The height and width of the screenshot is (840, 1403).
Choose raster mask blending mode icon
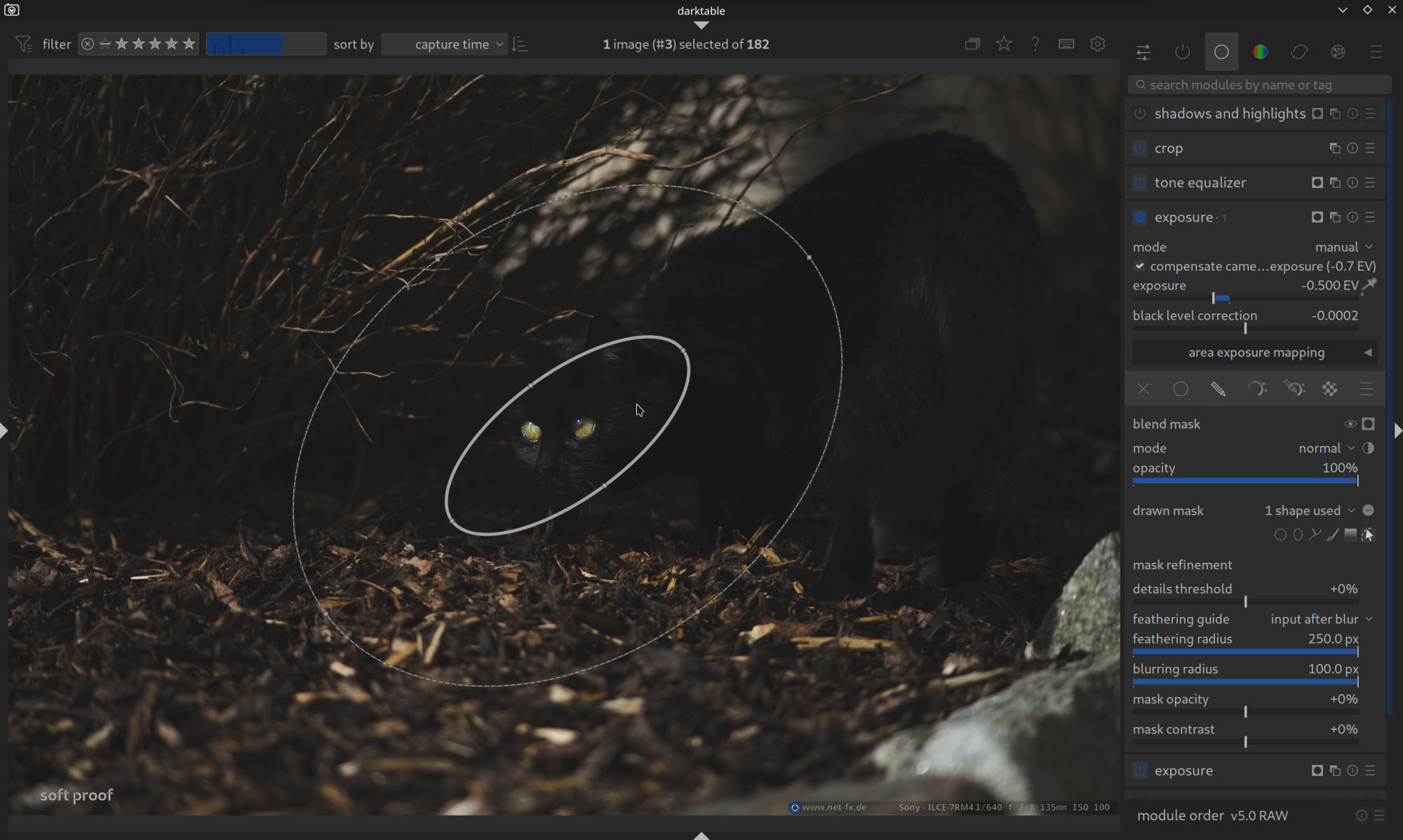pos(1329,389)
